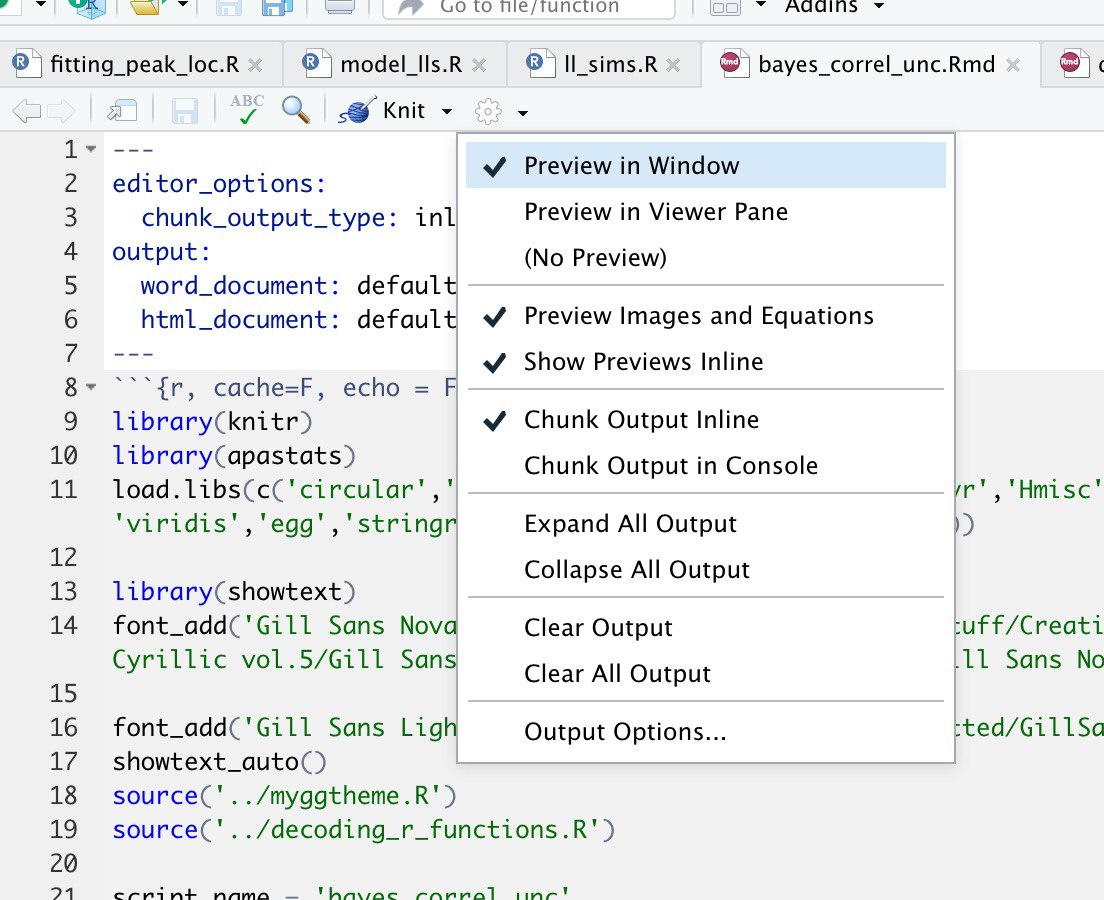1104x900 pixels.
Task: Click html_document: default YAML line
Action: point(299,320)
